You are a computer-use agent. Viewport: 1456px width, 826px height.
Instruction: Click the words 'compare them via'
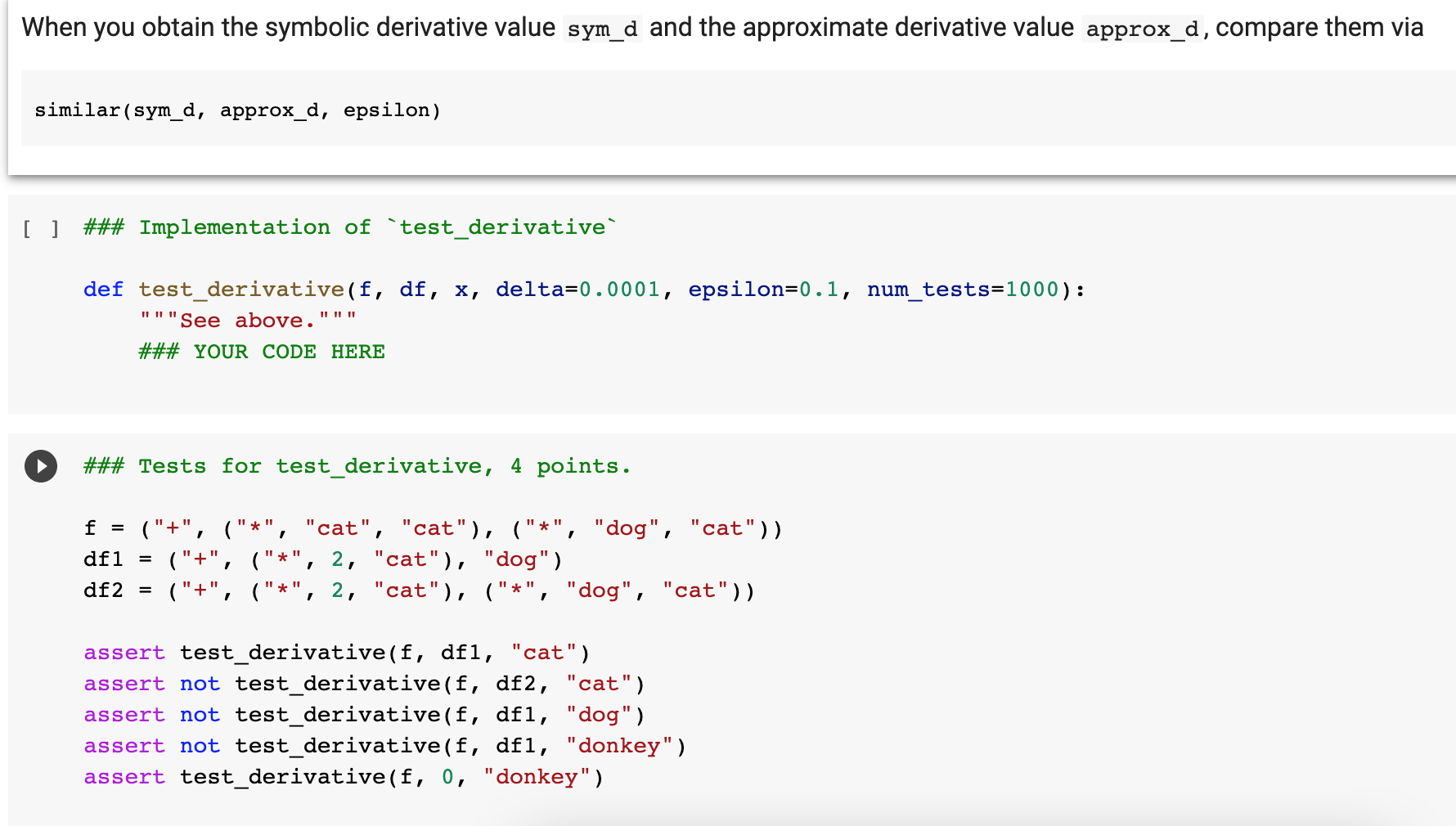click(x=1319, y=28)
